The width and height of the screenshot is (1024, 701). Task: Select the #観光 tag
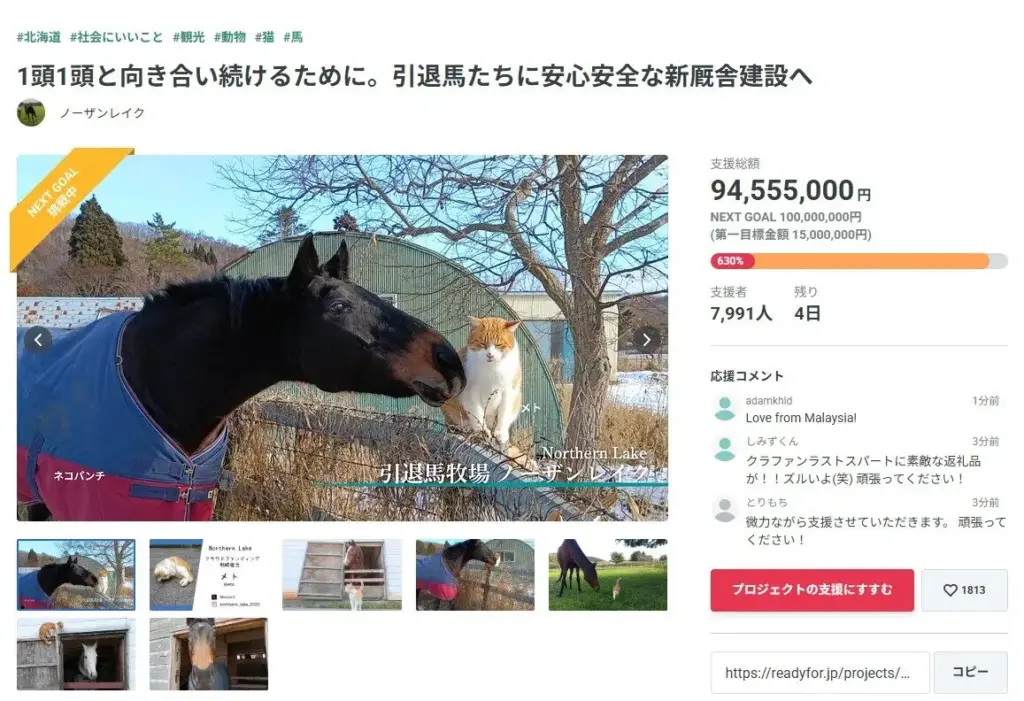click(189, 37)
